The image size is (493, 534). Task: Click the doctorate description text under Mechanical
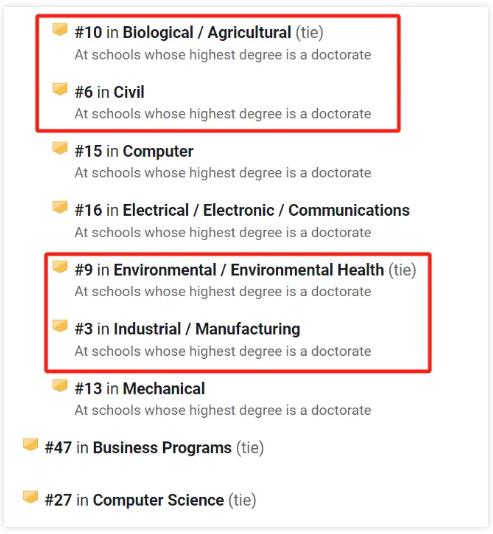point(223,410)
